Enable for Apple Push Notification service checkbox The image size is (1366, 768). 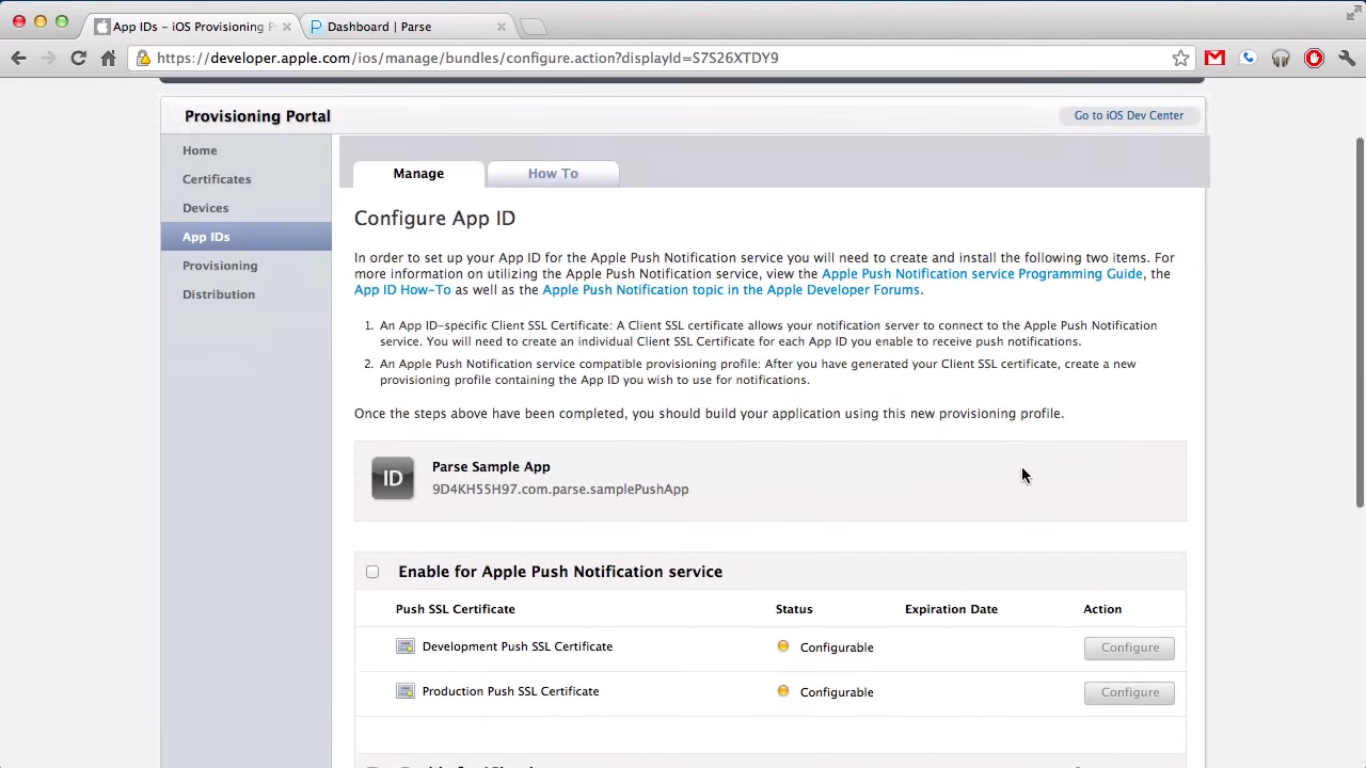pos(372,572)
